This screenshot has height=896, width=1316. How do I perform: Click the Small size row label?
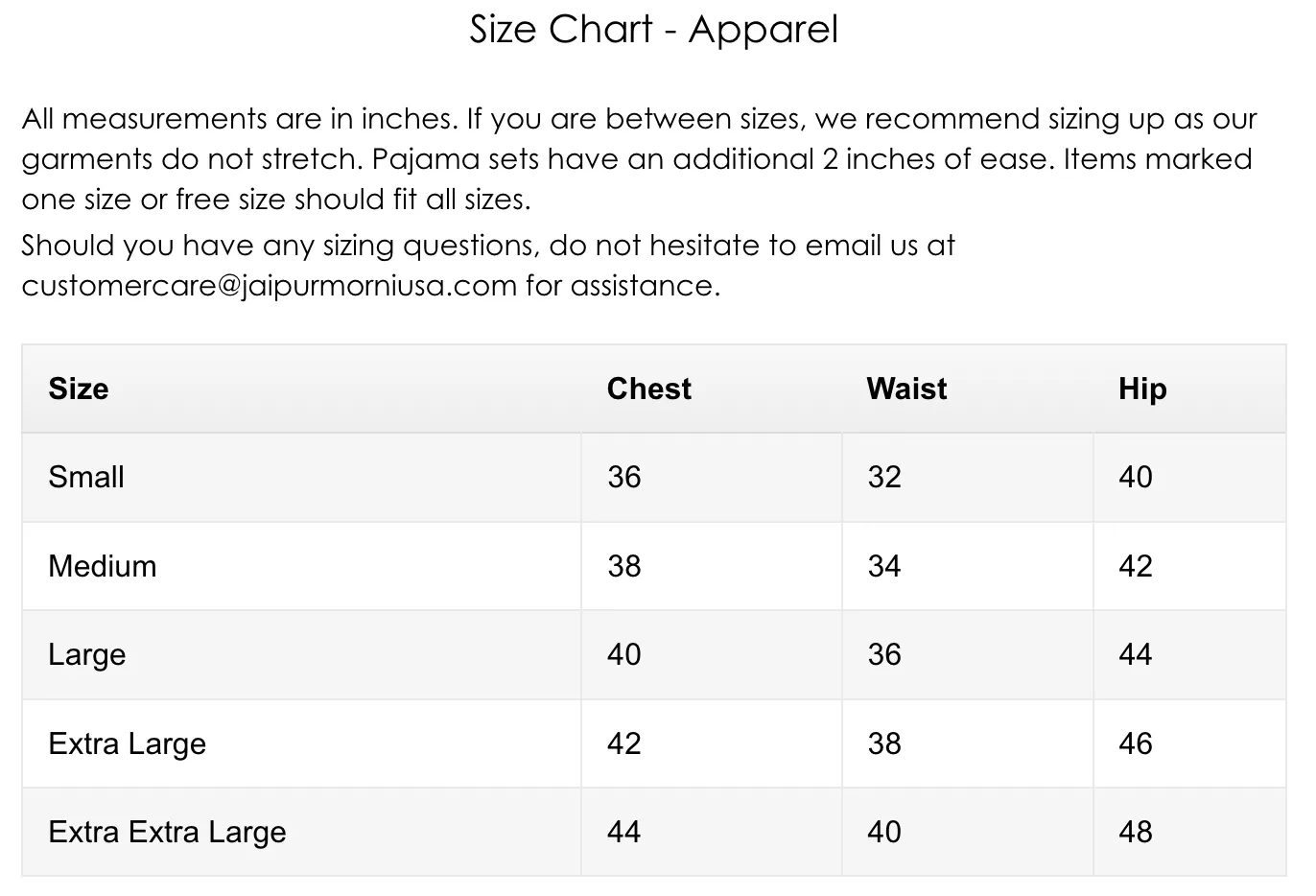[86, 477]
